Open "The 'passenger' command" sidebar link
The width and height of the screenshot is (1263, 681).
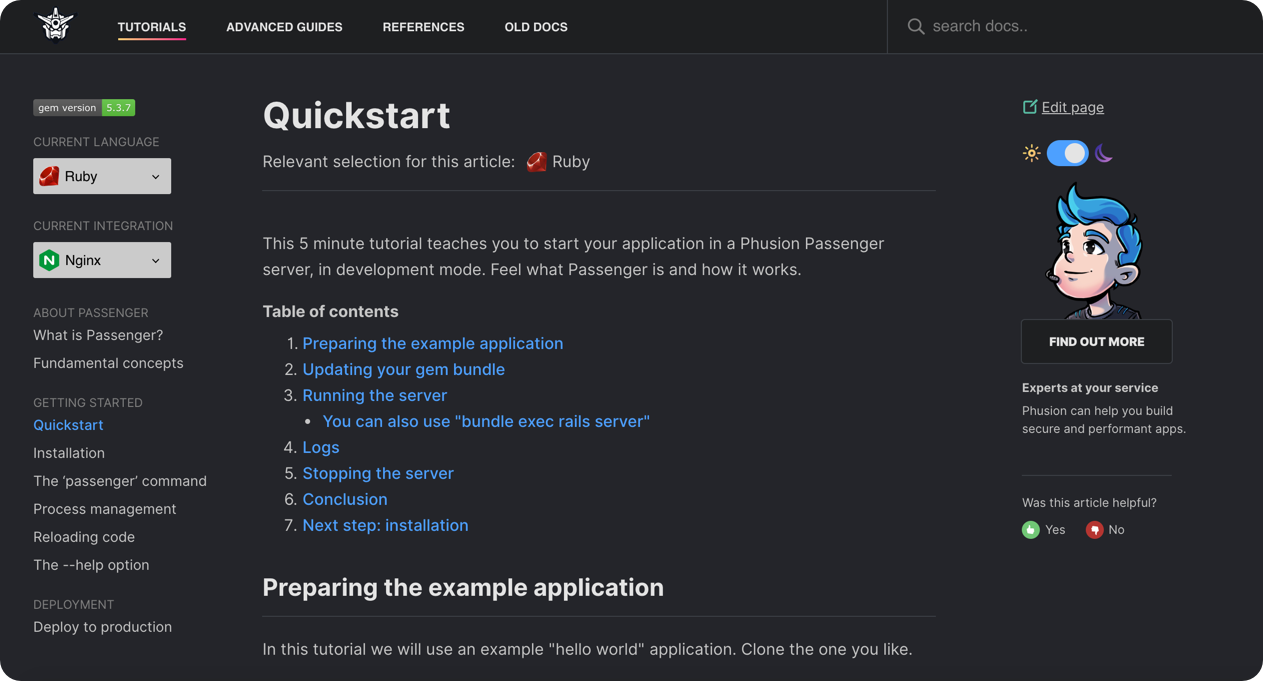click(120, 481)
